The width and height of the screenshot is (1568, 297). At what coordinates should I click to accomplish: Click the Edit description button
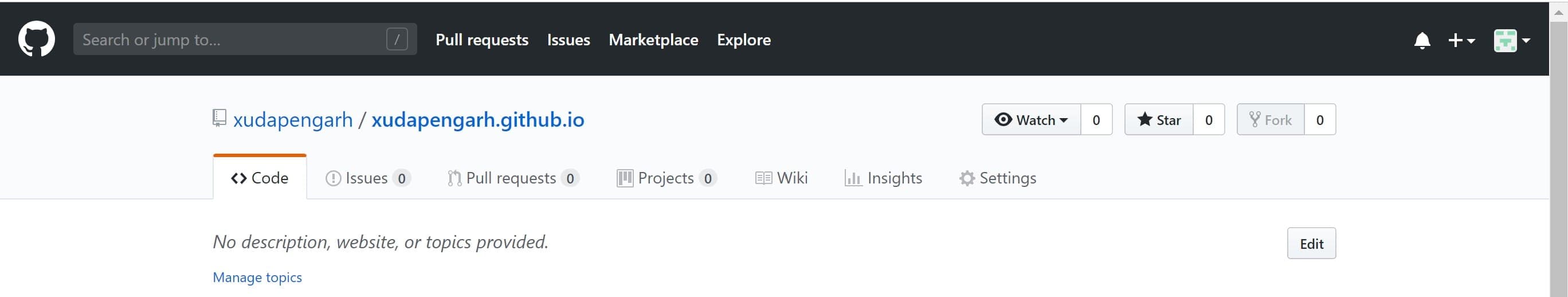point(1311,244)
